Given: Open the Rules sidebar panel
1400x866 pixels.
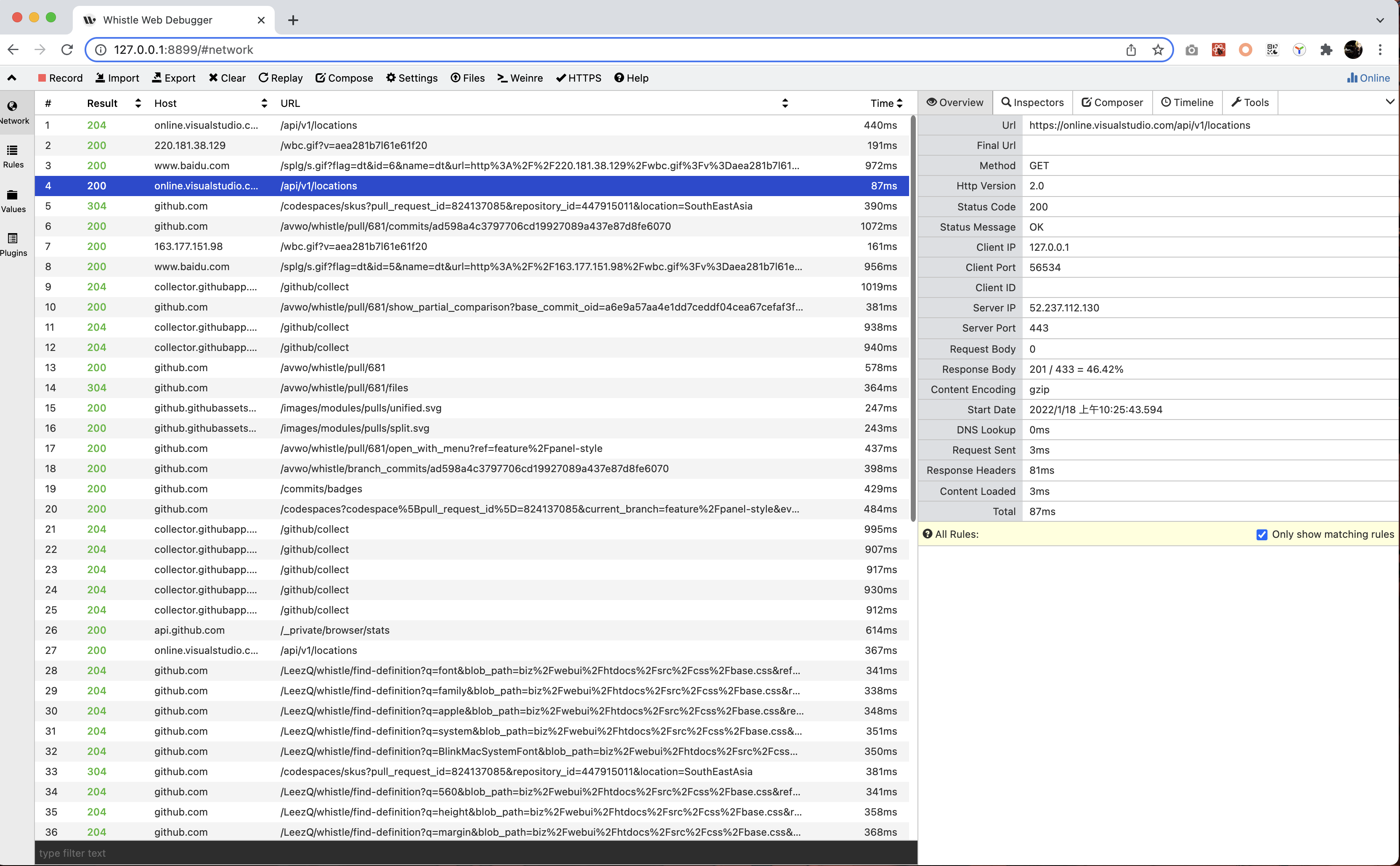Looking at the screenshot, I should point(13,157).
